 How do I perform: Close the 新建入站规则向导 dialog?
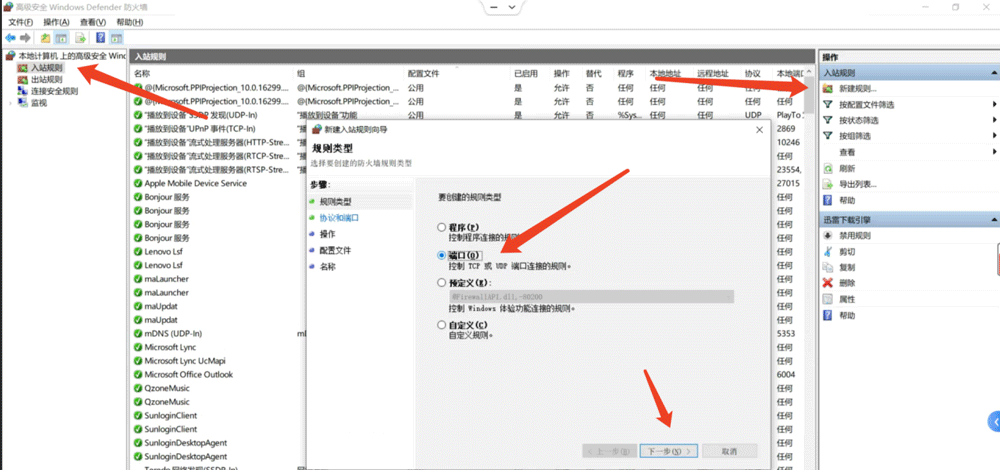(x=759, y=129)
